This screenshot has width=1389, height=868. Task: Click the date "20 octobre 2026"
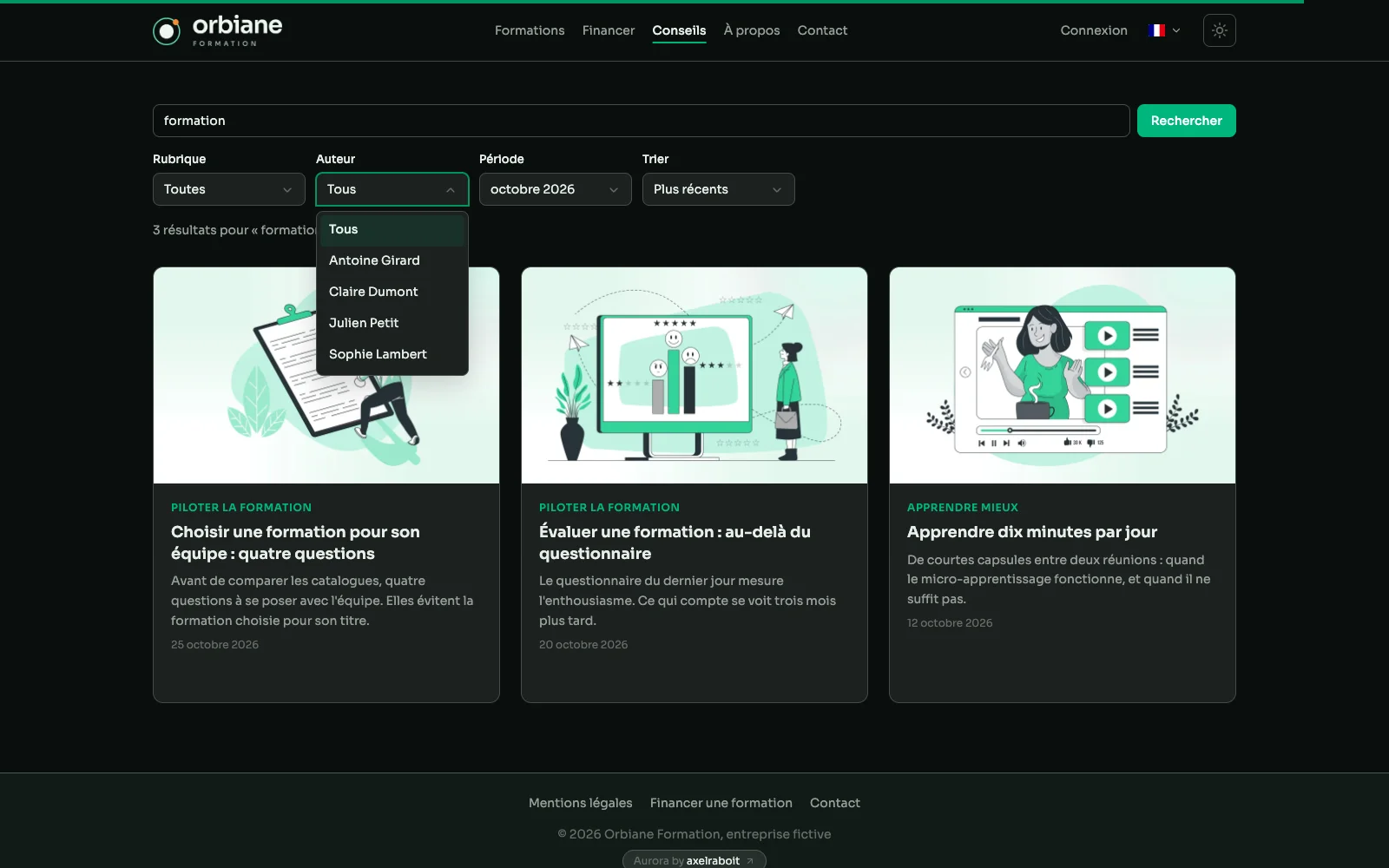click(x=583, y=645)
